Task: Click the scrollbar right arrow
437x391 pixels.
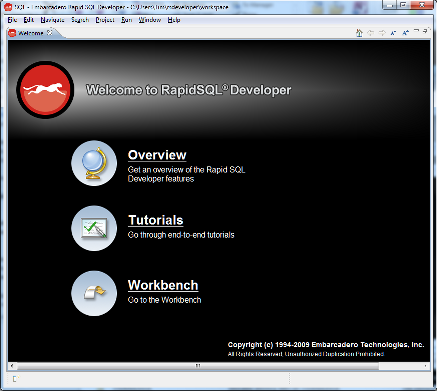Action: [425, 366]
